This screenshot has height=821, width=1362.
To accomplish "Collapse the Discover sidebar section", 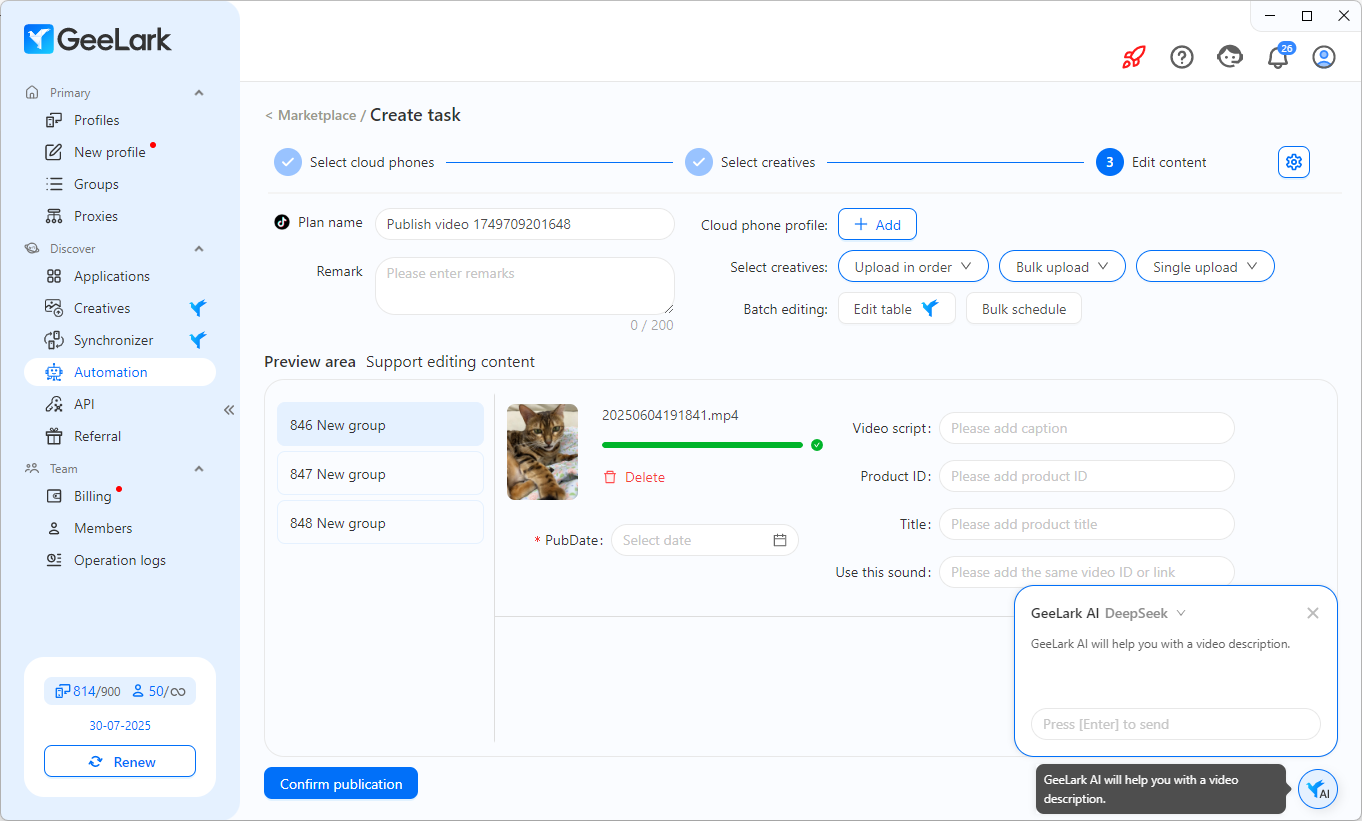I will click(x=199, y=249).
